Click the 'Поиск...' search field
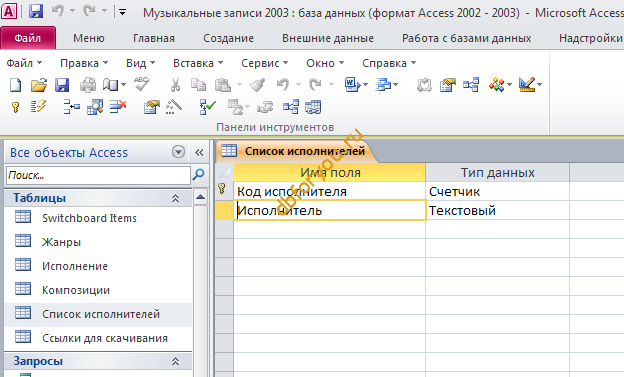This screenshot has height=377, width=624. (99, 175)
